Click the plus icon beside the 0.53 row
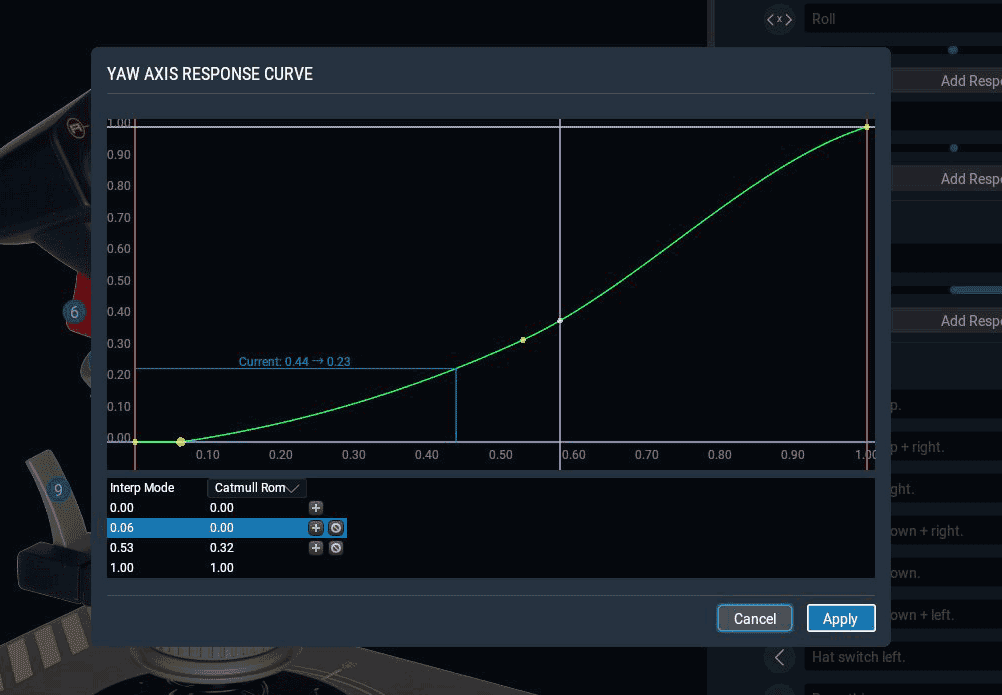Viewport: 1002px width, 695px height. coord(316,547)
